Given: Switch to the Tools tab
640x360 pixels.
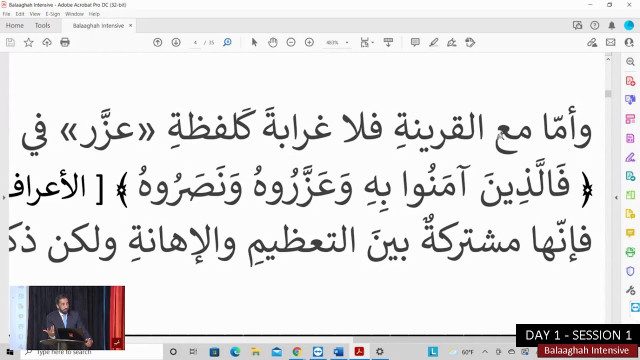Looking at the screenshot, I should pyautogui.click(x=42, y=25).
